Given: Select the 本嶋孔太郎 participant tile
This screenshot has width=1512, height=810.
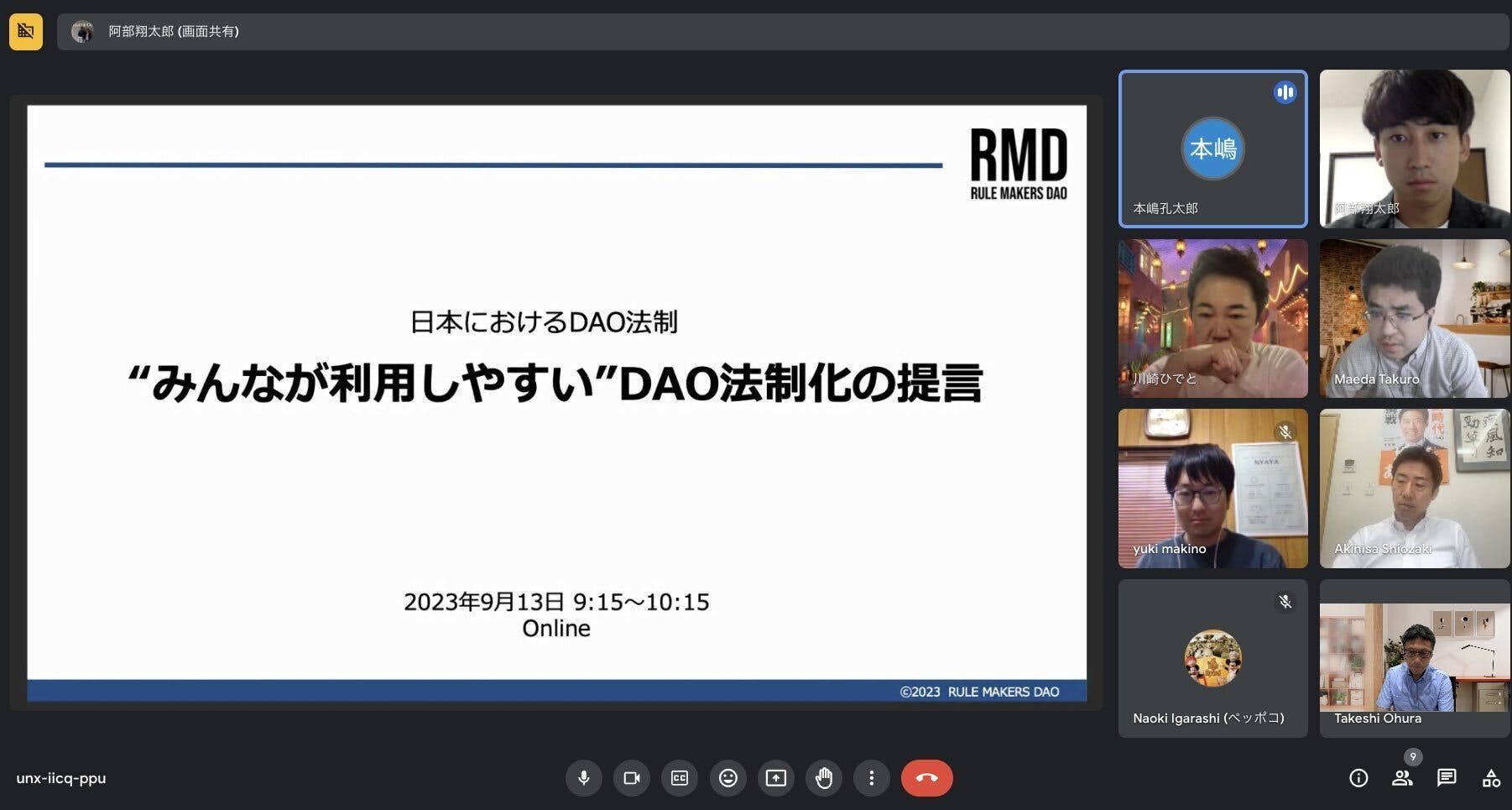Looking at the screenshot, I should [x=1212, y=149].
